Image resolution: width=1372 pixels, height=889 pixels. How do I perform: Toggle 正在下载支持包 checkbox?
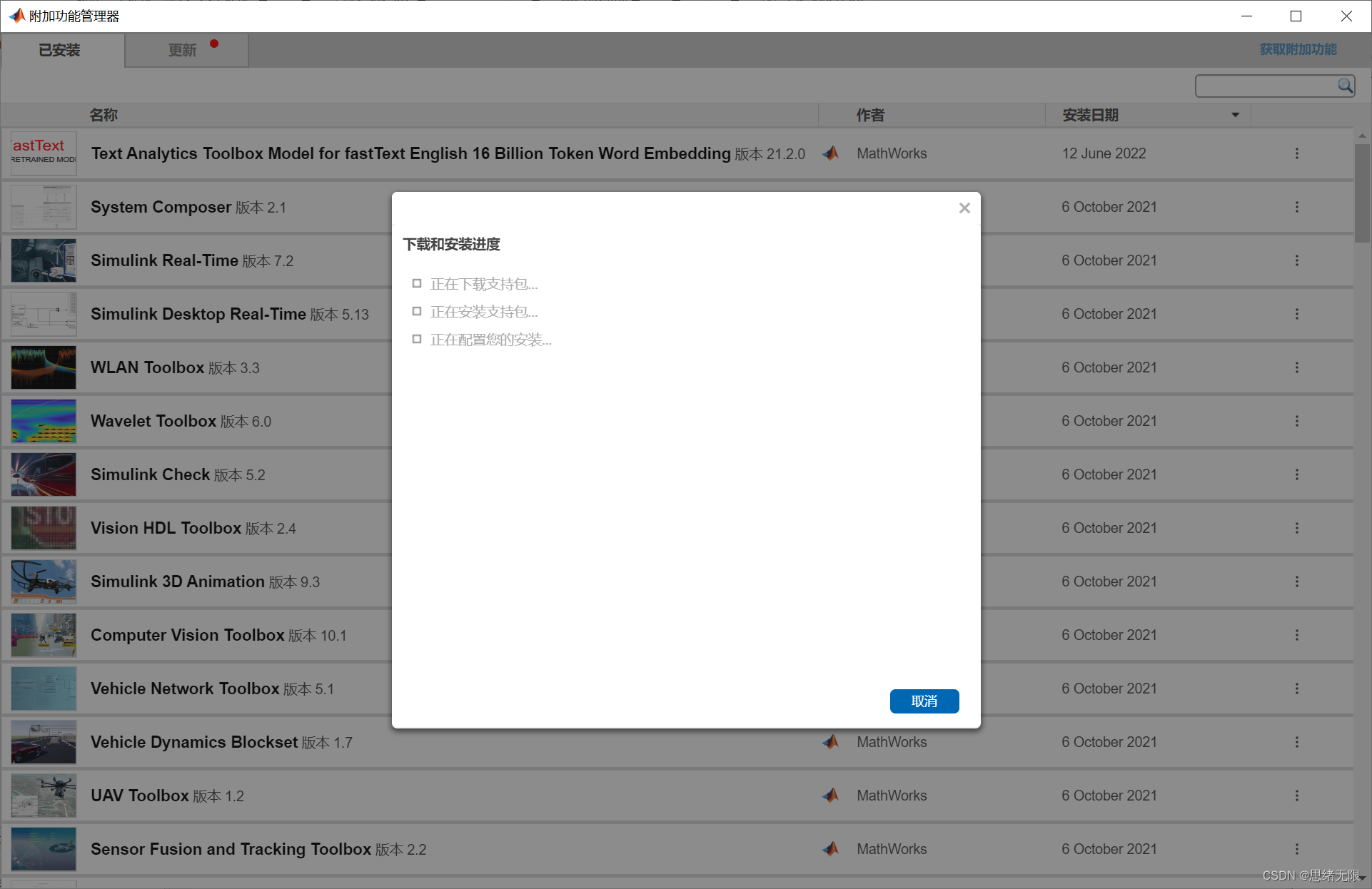coord(418,283)
